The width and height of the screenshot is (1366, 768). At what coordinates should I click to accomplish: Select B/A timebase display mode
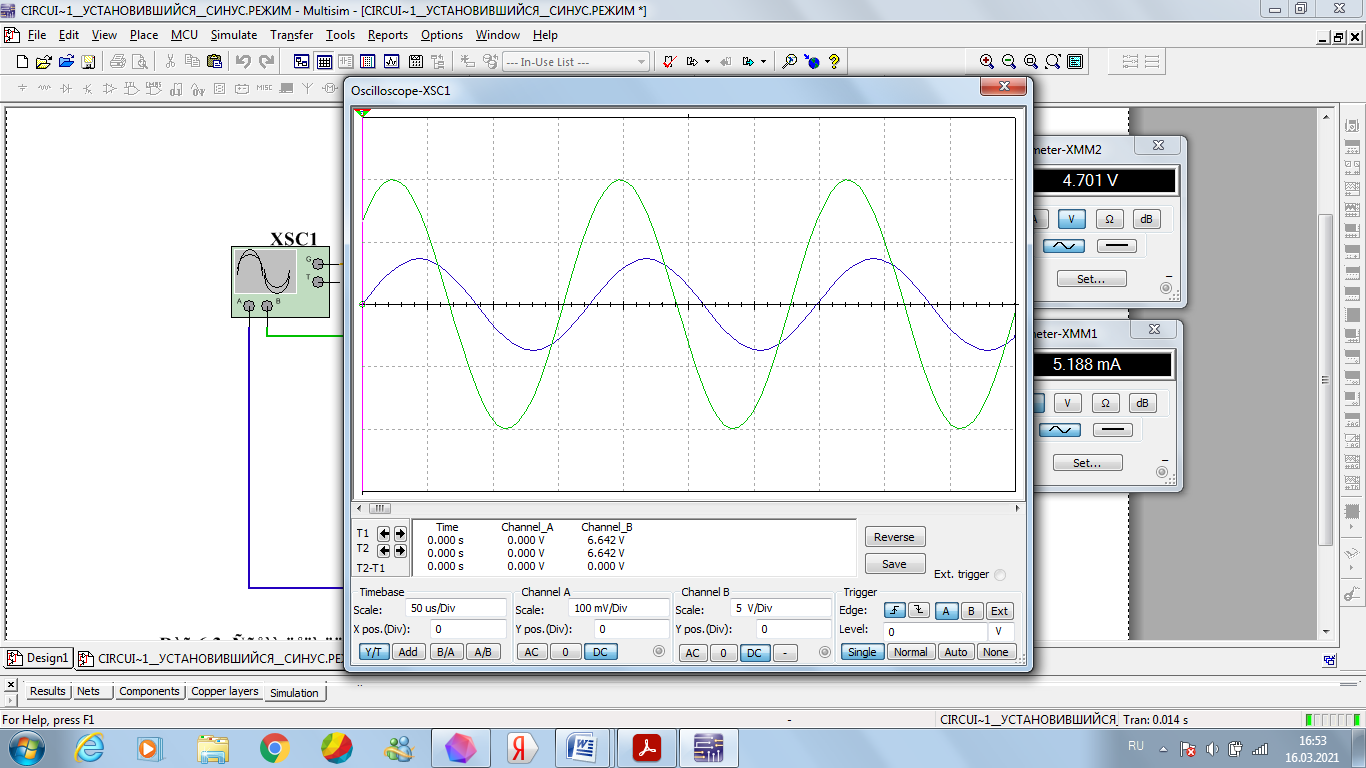click(445, 652)
